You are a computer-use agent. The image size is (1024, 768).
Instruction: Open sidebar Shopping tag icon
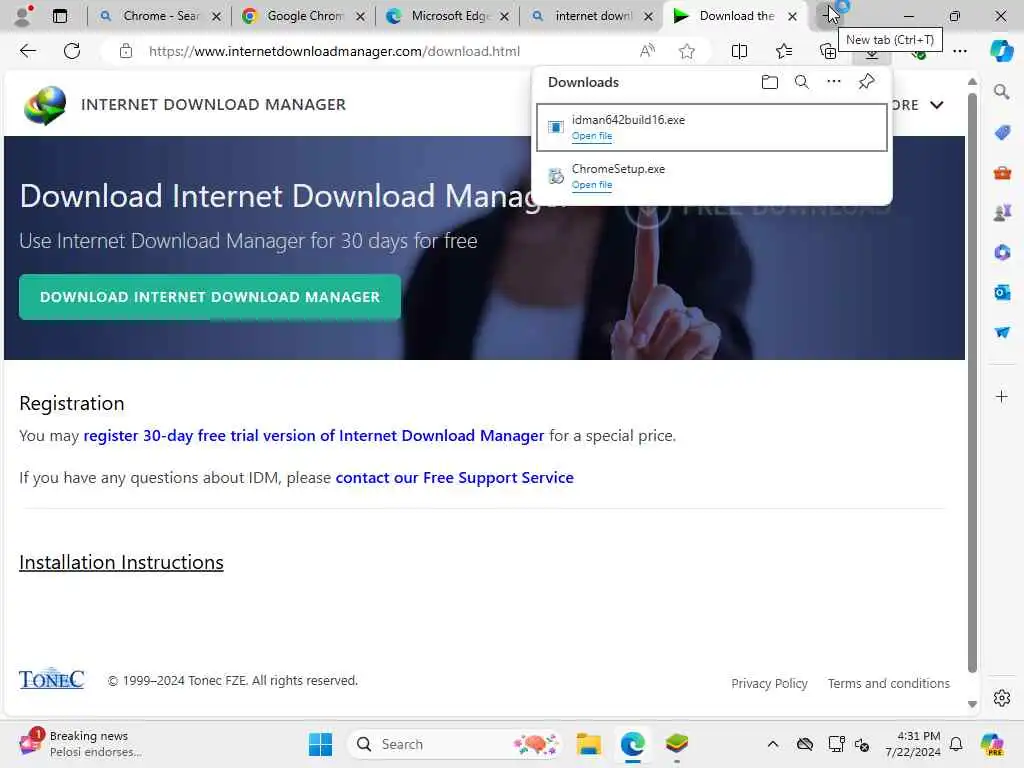click(x=1002, y=133)
